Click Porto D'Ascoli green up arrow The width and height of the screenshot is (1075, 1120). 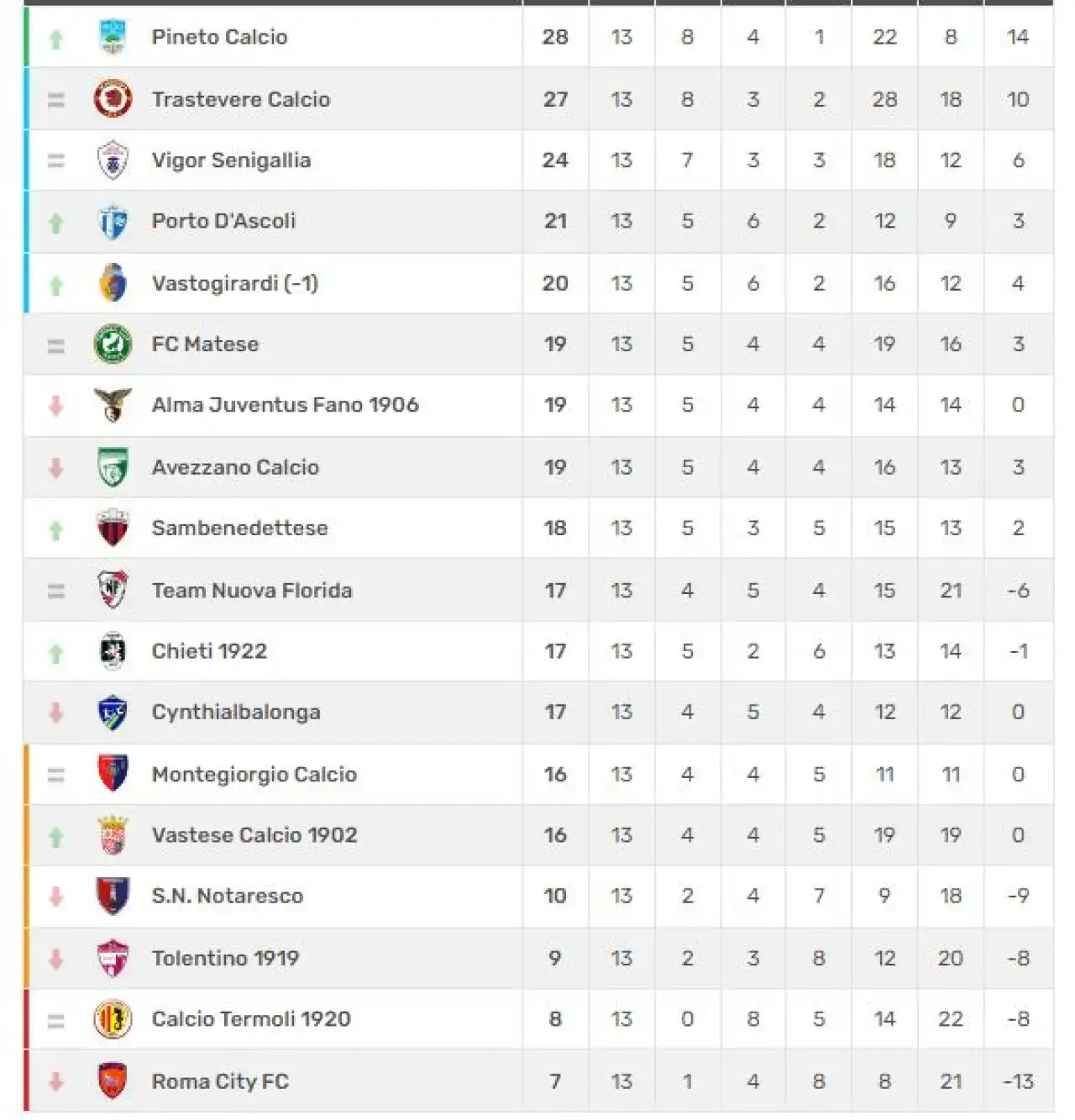tap(56, 223)
